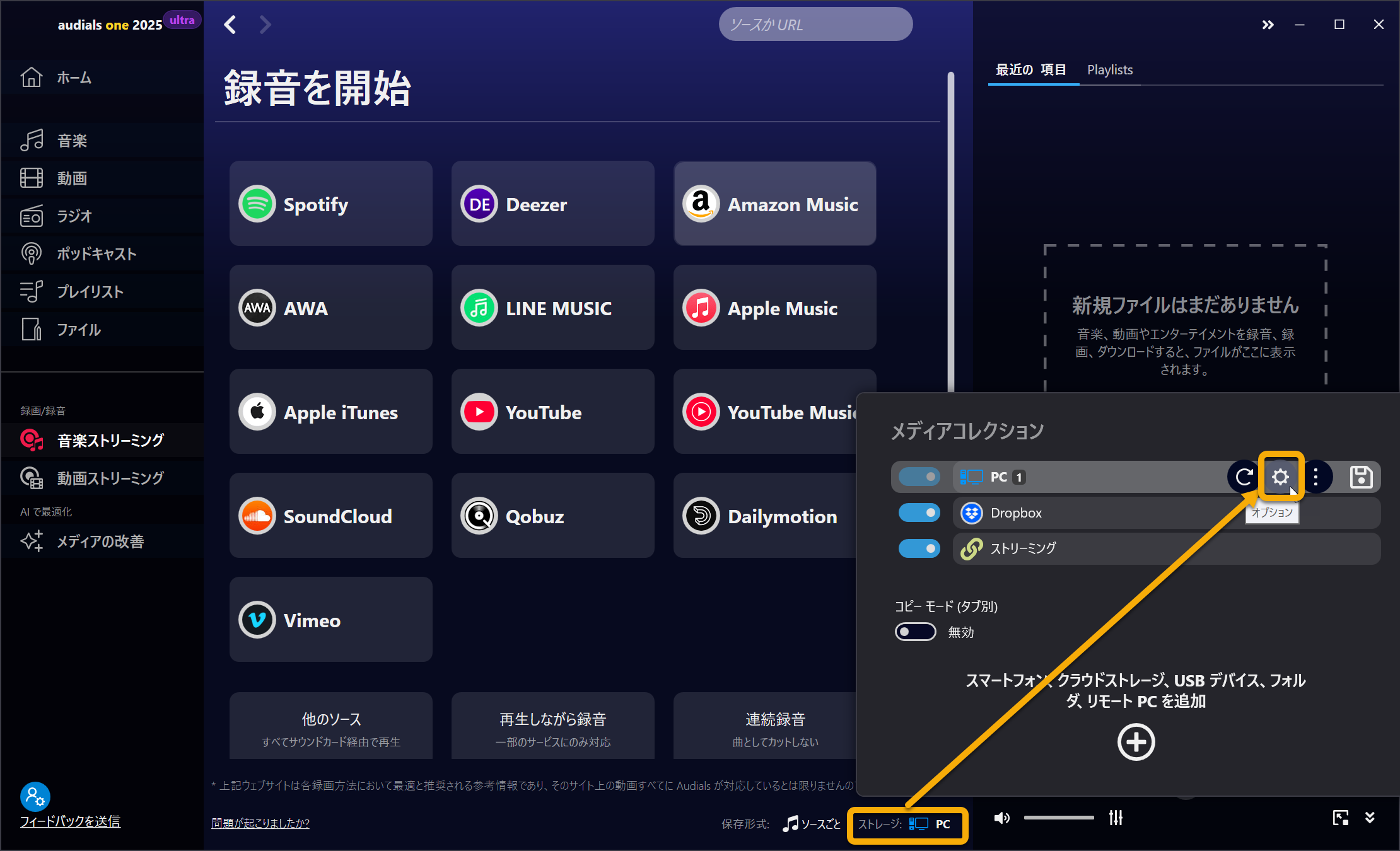The width and height of the screenshot is (1400, 851).
Task: Open the プレイリスト playlist section
Action: coord(102,292)
